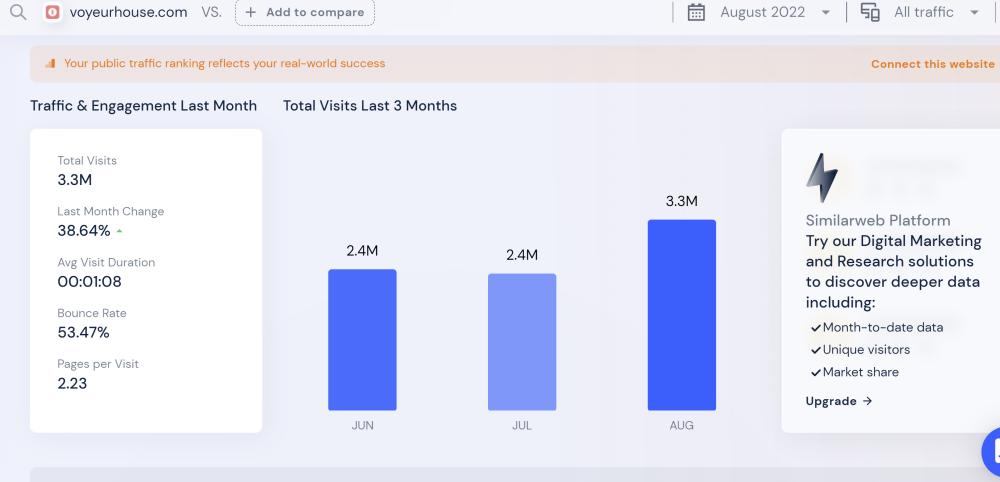Follow the Connect this website link

click(x=932, y=64)
